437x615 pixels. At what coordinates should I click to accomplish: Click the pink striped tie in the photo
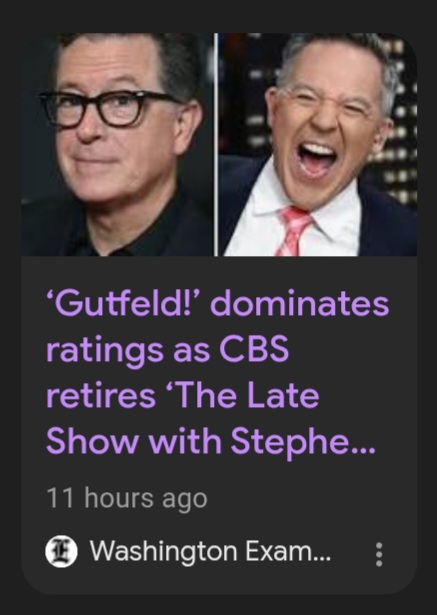pyautogui.click(x=294, y=231)
